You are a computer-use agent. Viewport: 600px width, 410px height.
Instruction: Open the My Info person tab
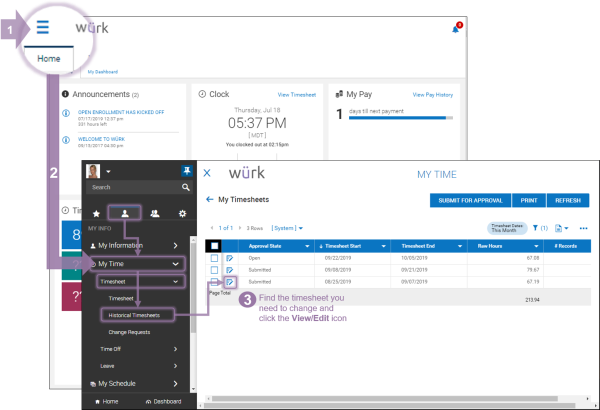[125, 213]
